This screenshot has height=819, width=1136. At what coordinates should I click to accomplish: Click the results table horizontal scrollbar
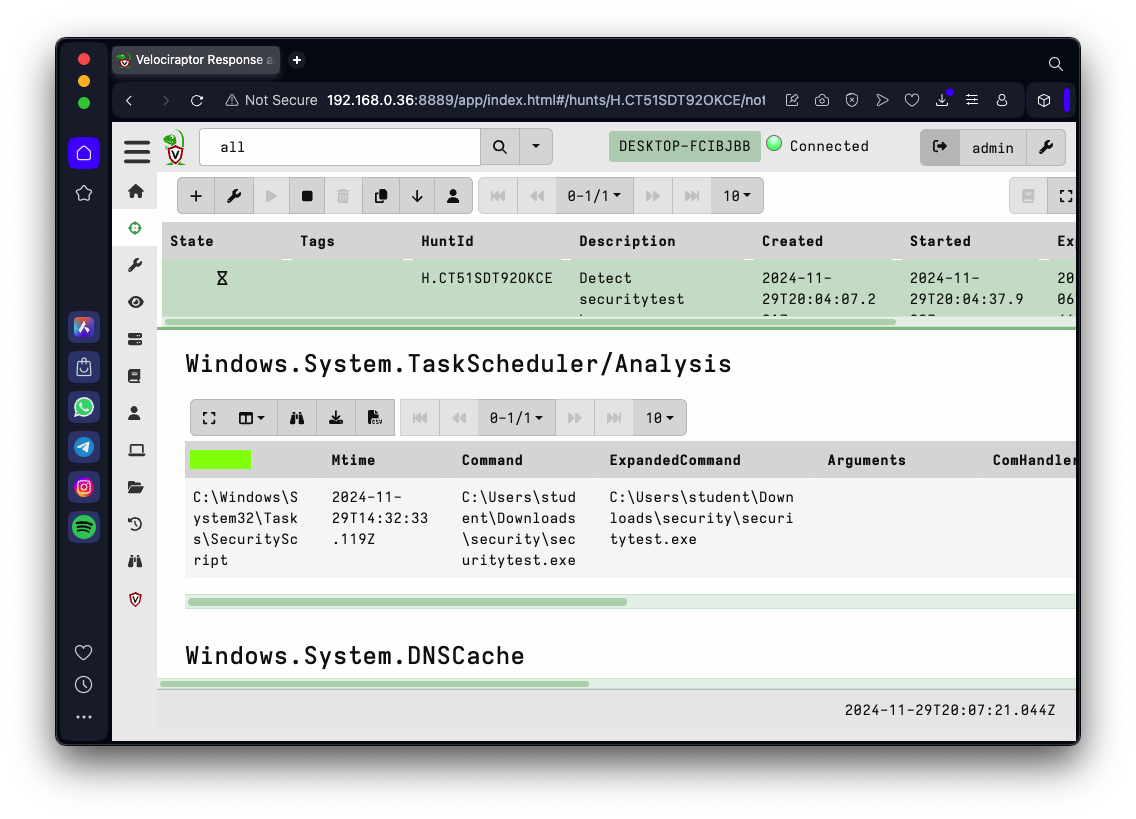coord(407,602)
